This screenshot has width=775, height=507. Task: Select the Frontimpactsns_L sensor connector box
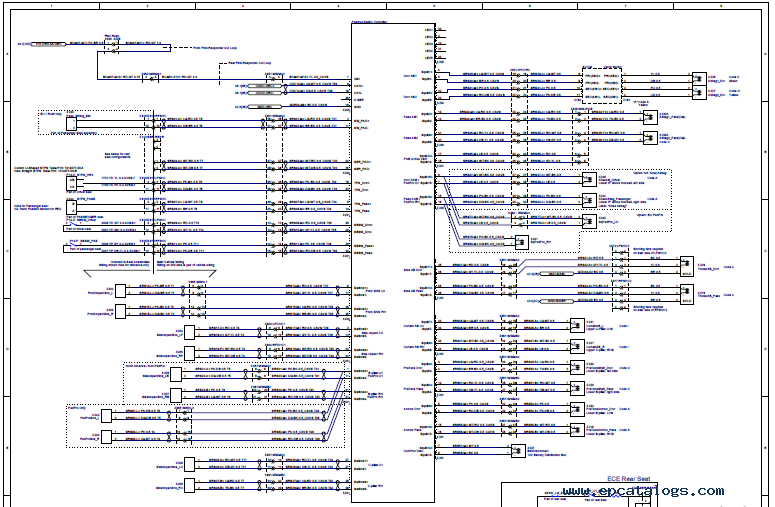point(121,291)
